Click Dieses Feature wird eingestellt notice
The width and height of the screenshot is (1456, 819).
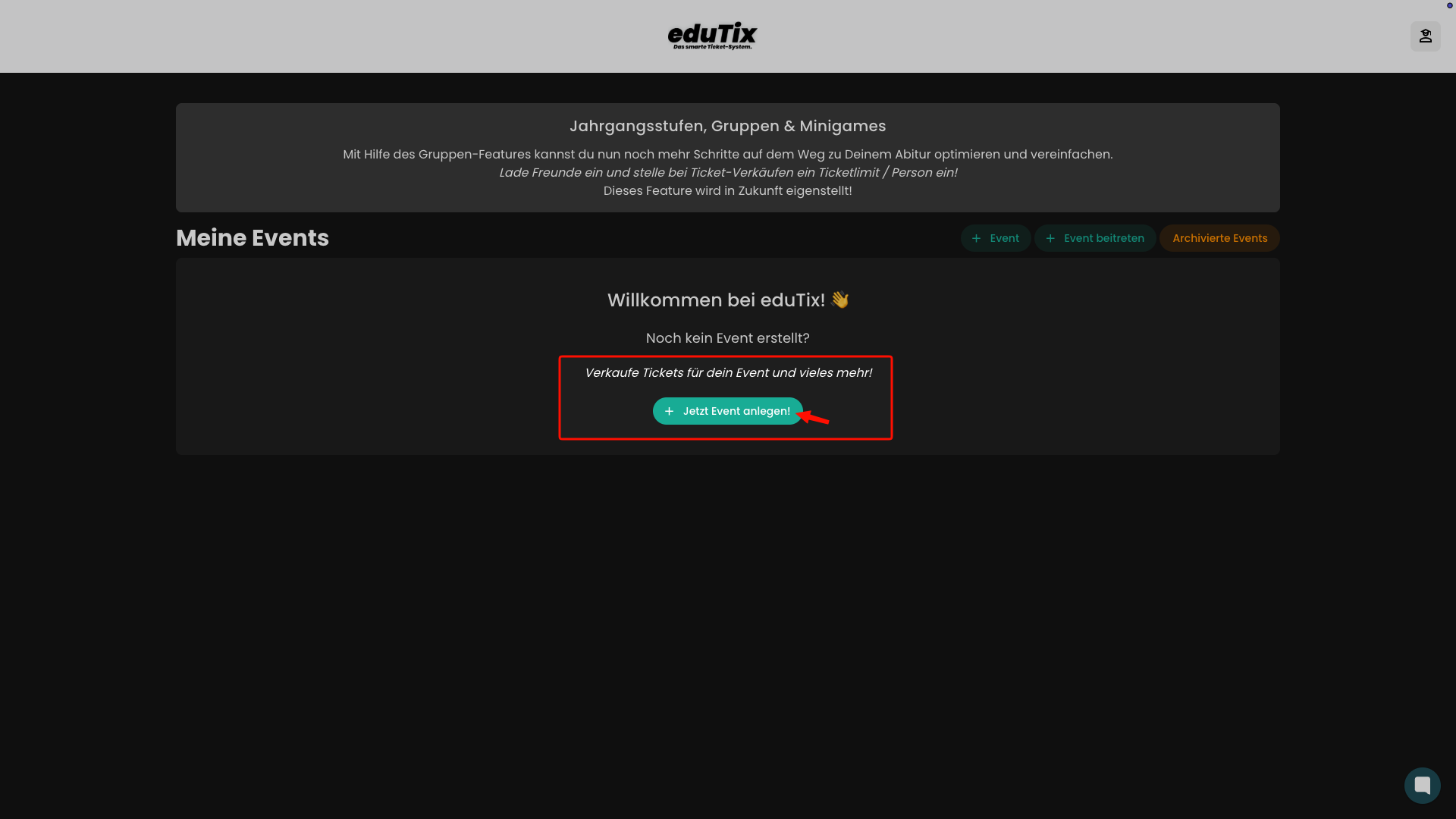[727, 190]
